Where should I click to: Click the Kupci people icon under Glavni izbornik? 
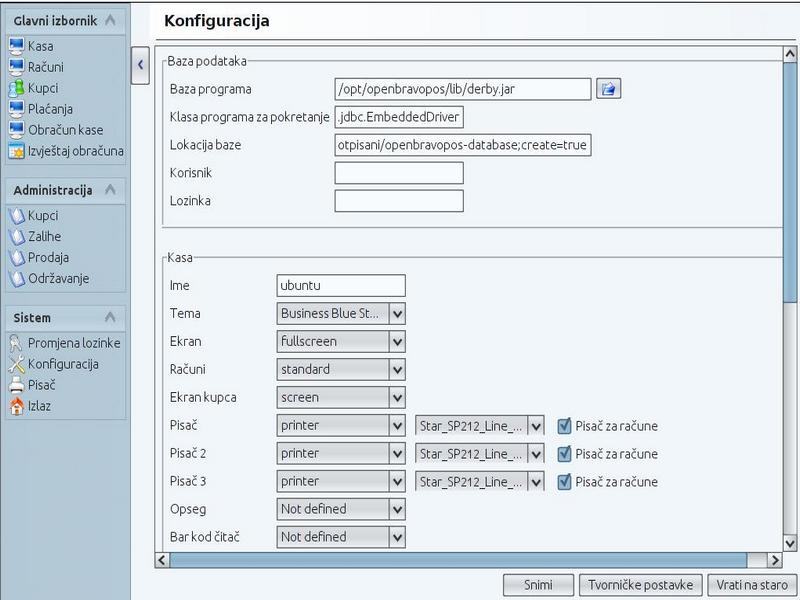point(16,88)
